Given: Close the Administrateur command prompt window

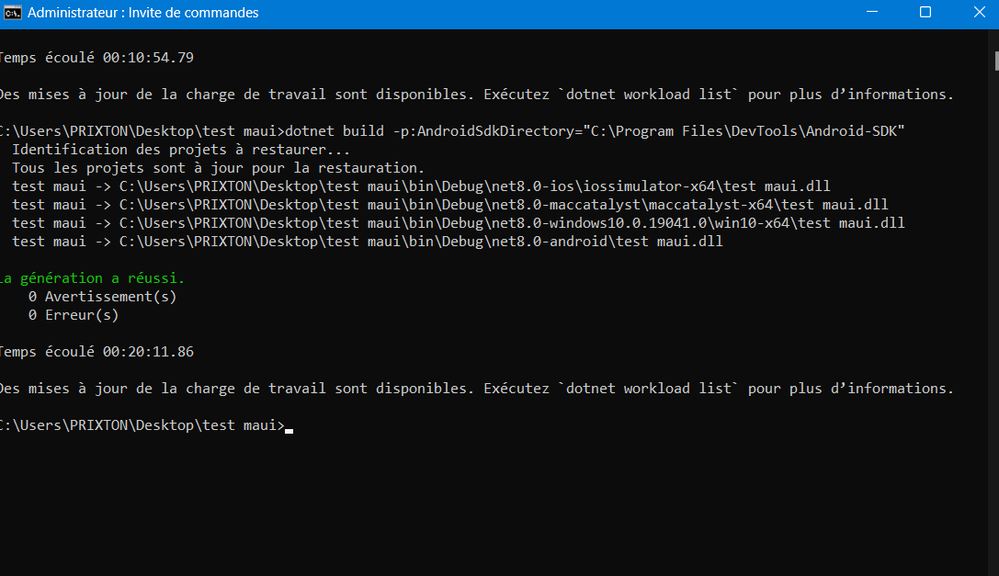Looking at the screenshot, I should 979,12.
